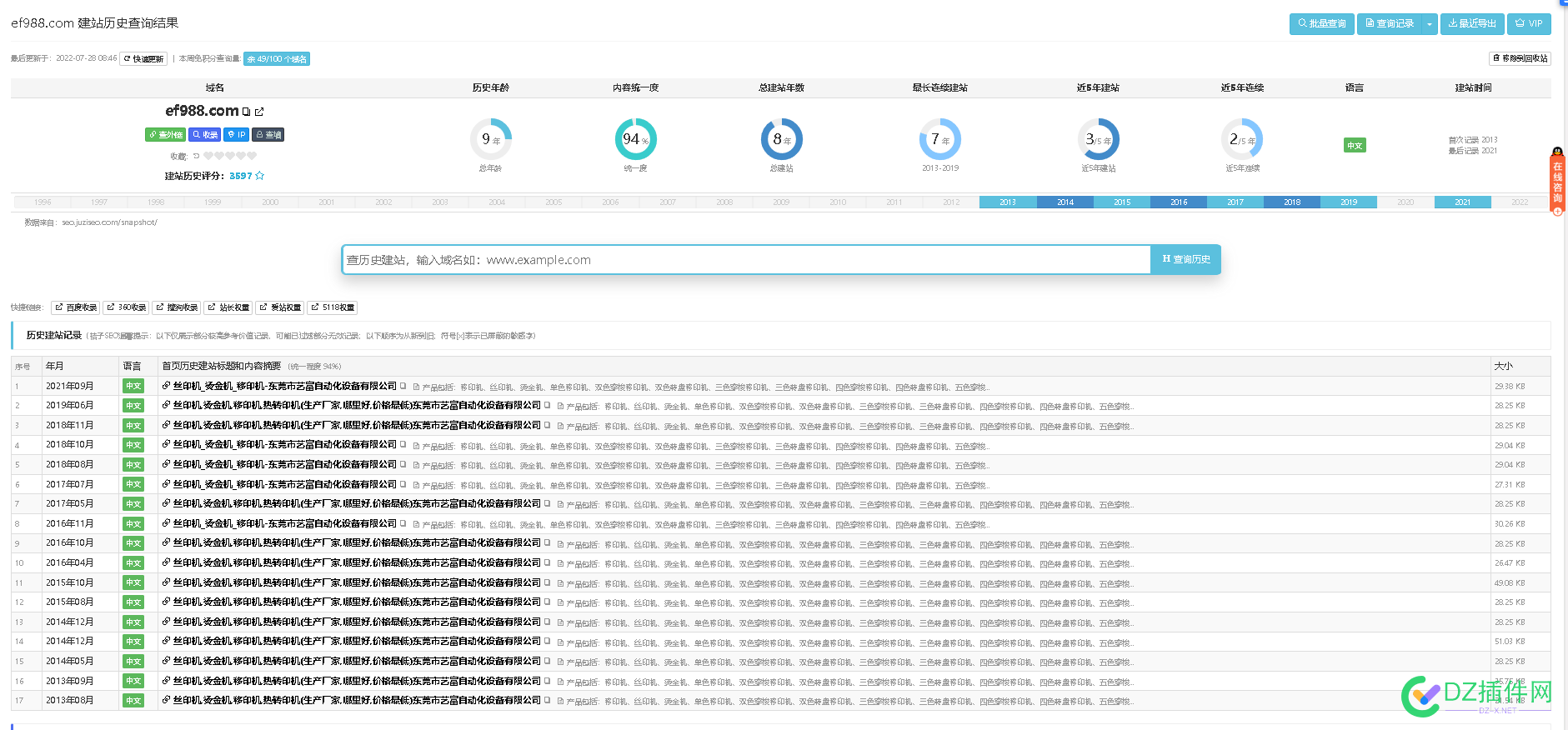Open the 360收录 quick link

coord(127,307)
